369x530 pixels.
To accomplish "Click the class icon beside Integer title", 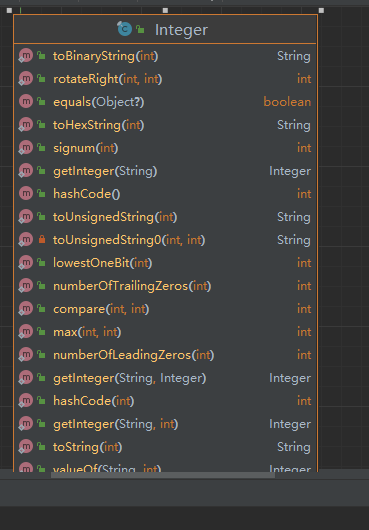I will 124,29.
